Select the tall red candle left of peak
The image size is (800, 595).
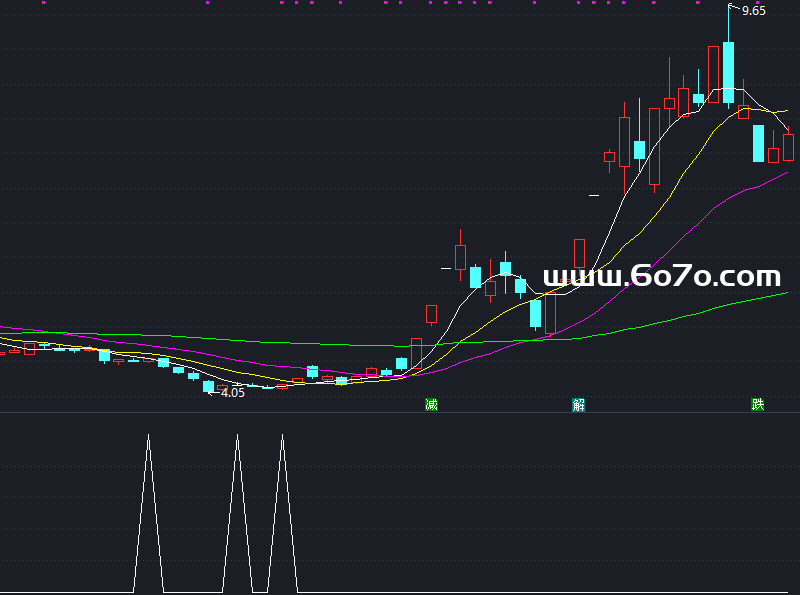point(713,73)
